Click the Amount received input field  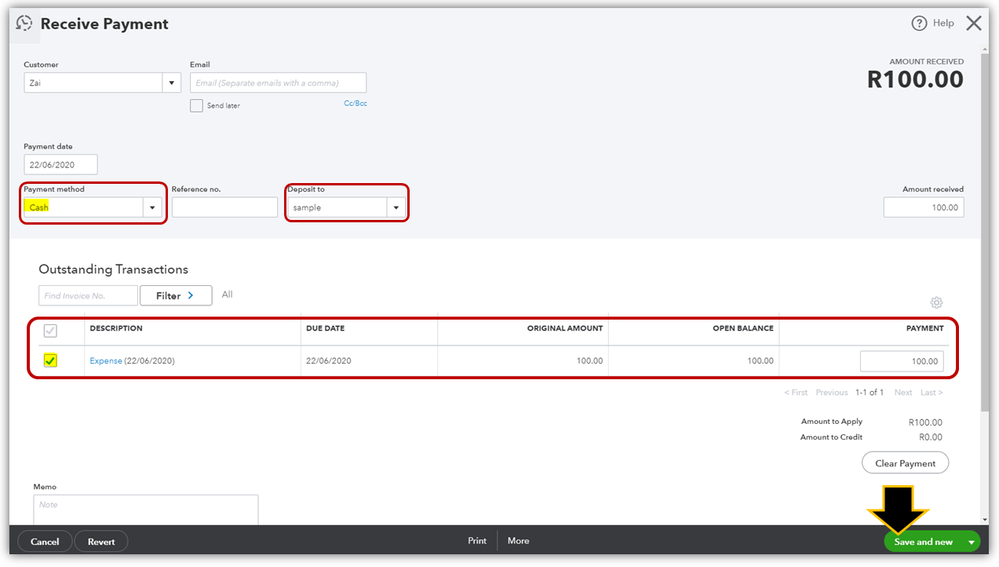923,208
